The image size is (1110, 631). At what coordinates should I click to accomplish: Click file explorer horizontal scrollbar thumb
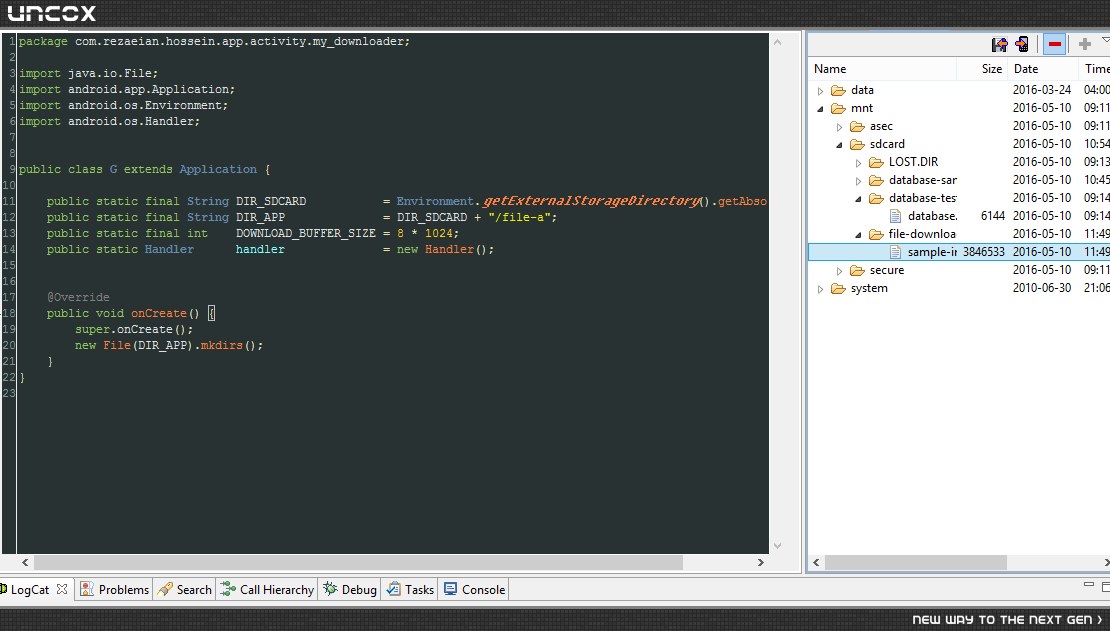(x=915, y=562)
